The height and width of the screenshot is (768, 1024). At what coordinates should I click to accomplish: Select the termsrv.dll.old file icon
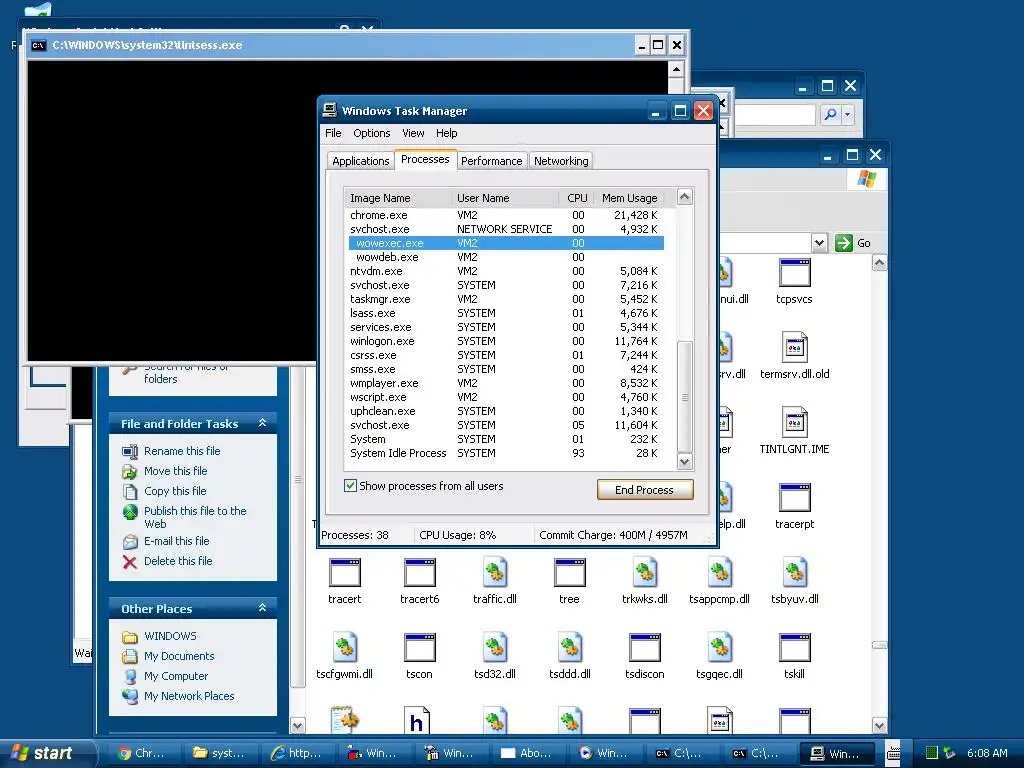pos(794,347)
